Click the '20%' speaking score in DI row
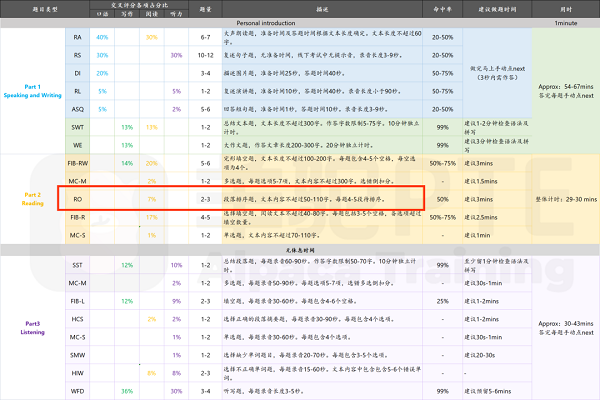 [x=102, y=73]
